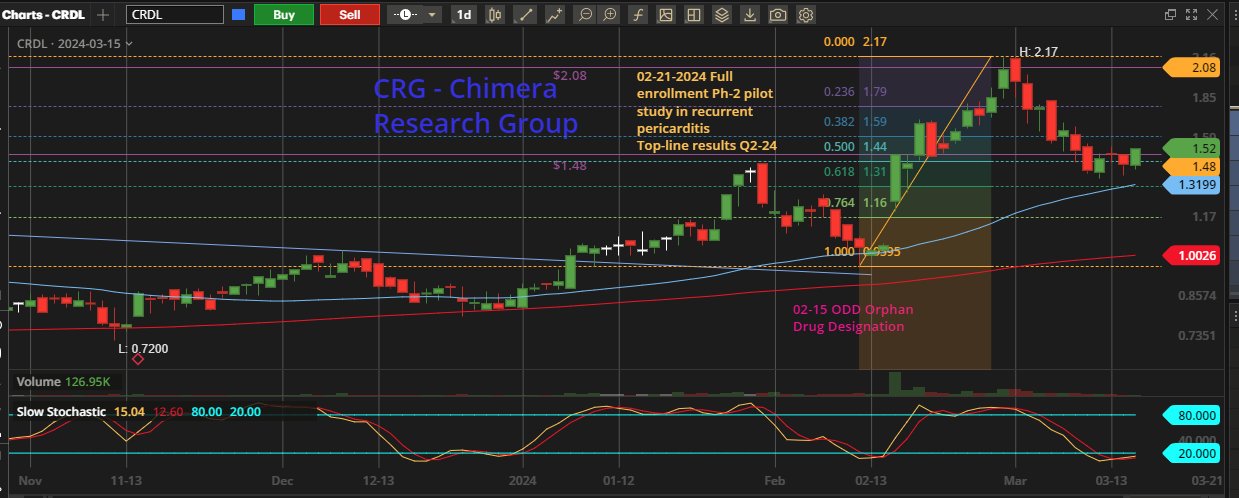Viewport: 1239px width, 498px height.
Task: Take chart snapshot with camera icon
Action: pos(778,15)
